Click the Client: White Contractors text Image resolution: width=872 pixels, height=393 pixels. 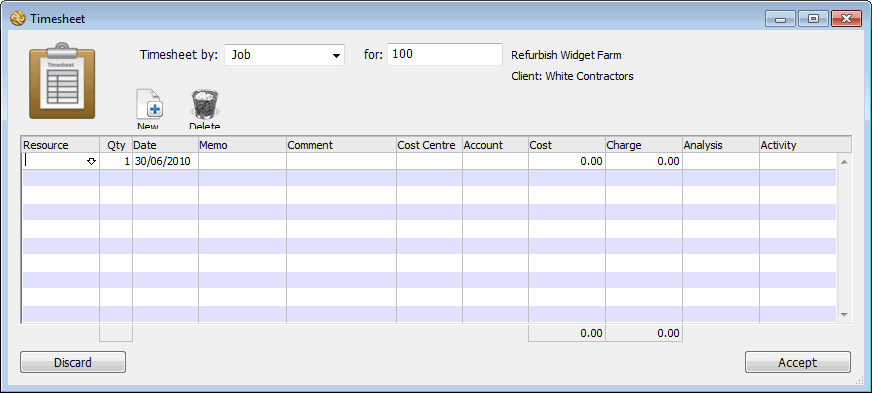(572, 76)
